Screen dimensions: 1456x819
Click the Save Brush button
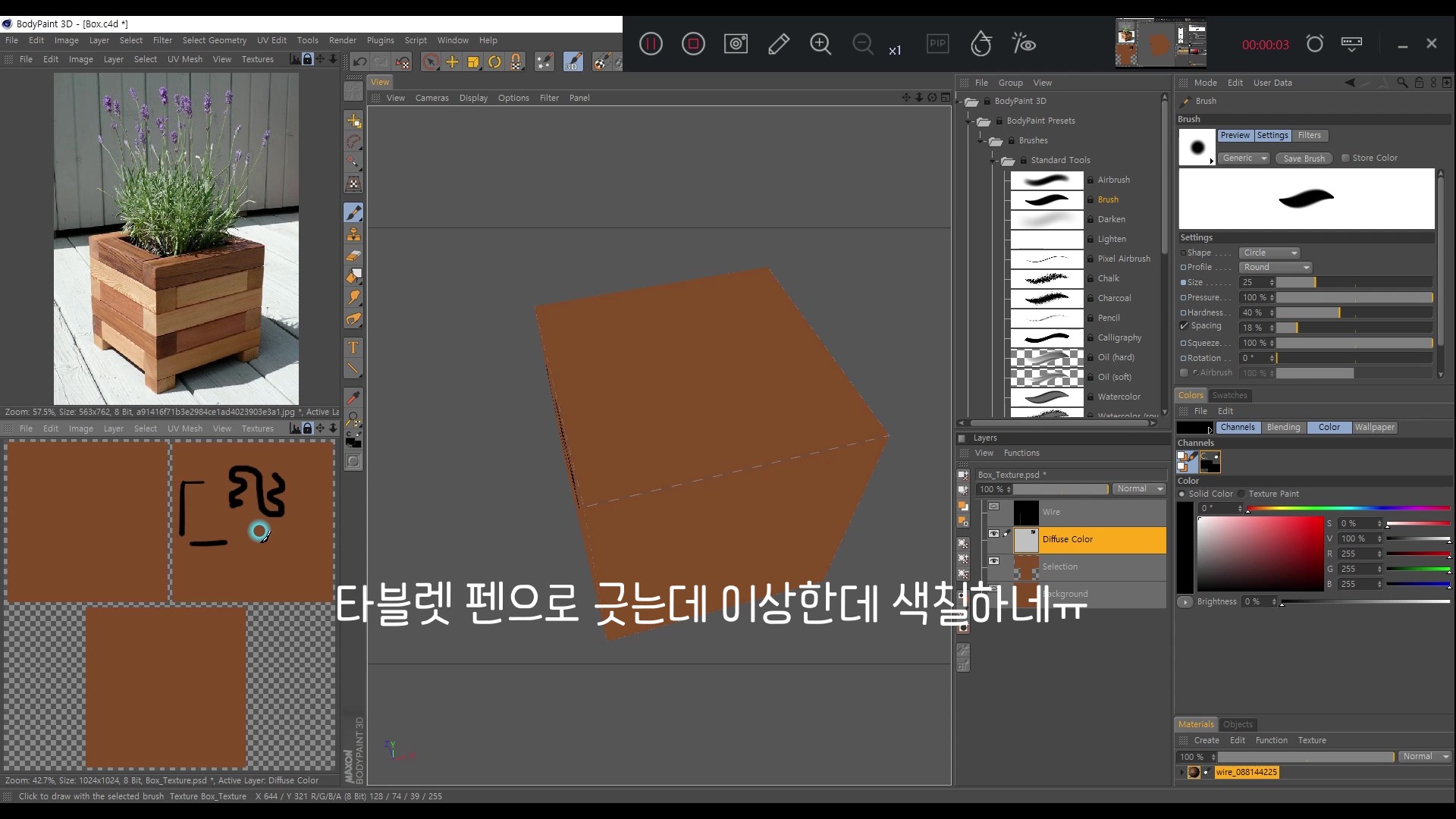tap(1304, 158)
